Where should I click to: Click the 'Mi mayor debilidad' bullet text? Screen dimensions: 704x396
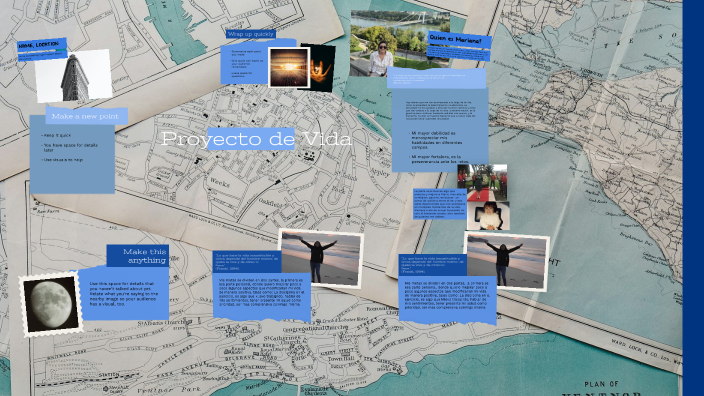[x=436, y=140]
